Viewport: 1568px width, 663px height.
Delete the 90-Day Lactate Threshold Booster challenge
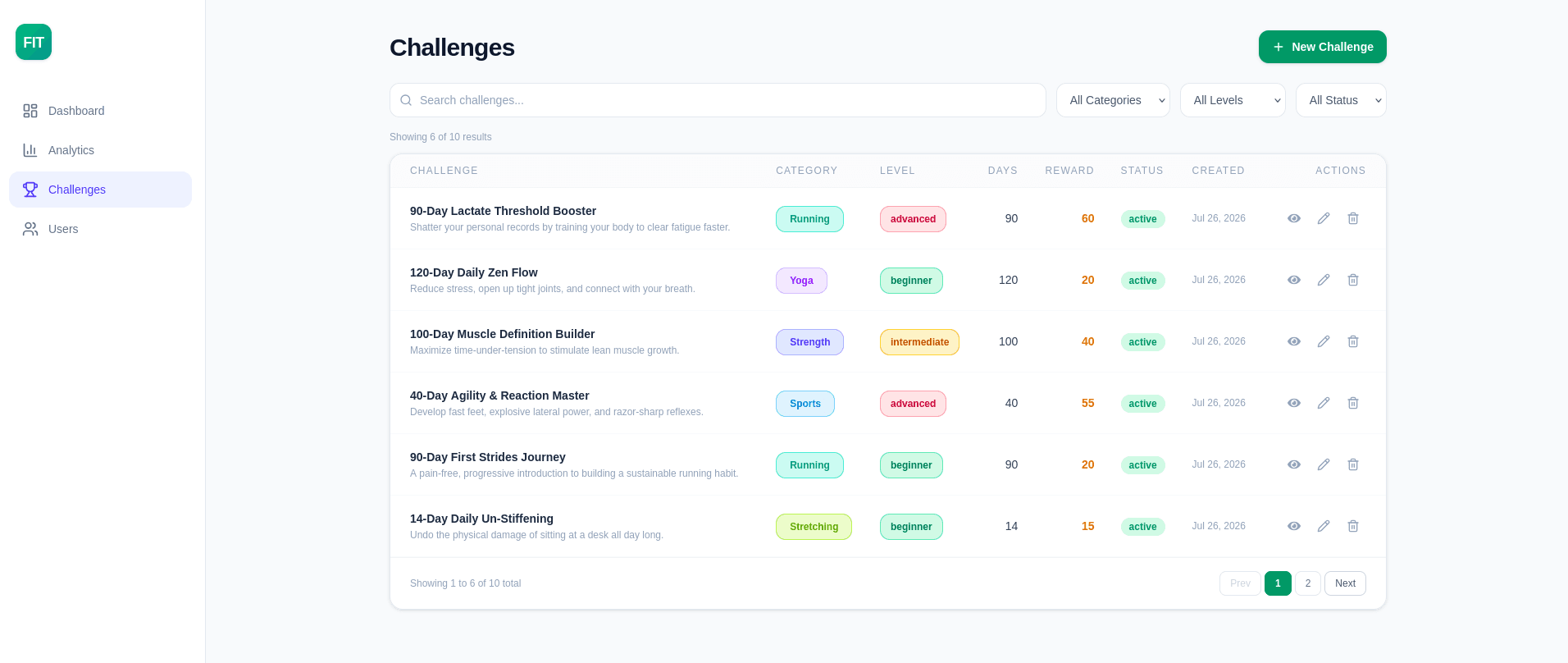pos(1353,218)
